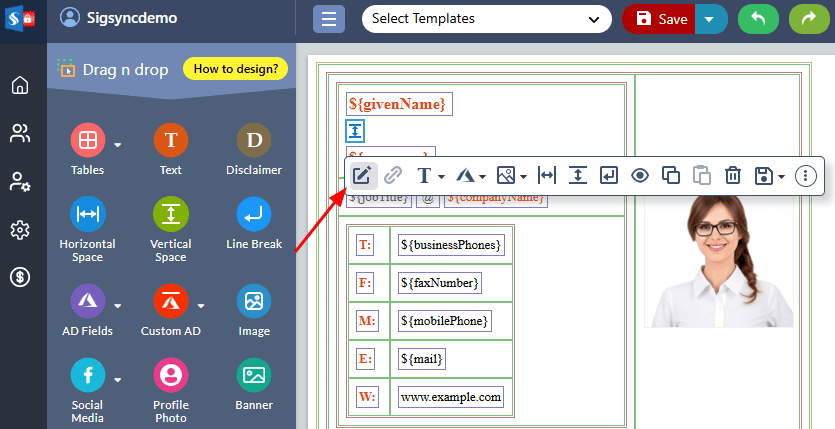
Task: Click the How to design? button
Action: [x=236, y=69]
